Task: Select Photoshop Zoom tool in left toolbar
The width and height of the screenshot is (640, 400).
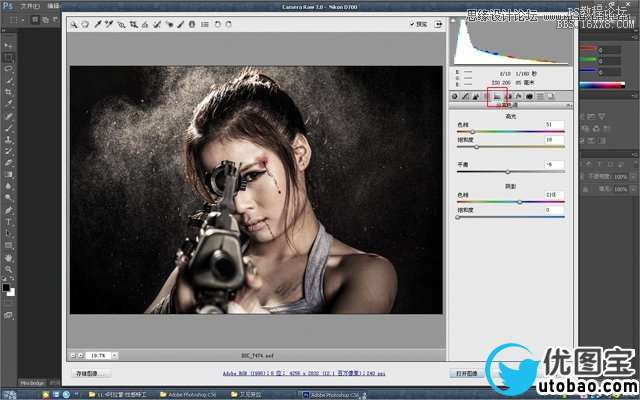Action: coord(9,269)
